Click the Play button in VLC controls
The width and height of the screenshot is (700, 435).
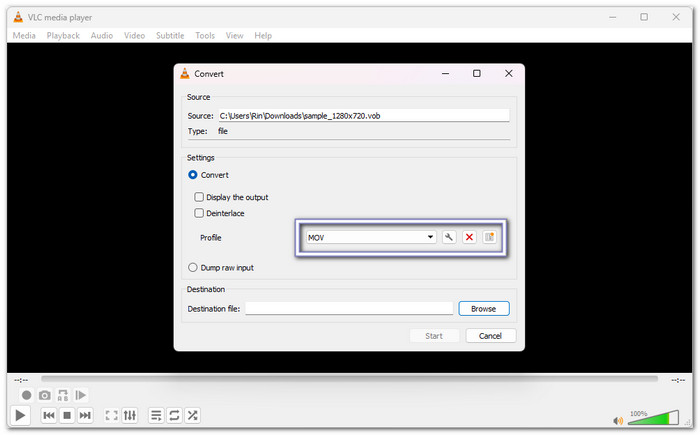tap(20, 415)
